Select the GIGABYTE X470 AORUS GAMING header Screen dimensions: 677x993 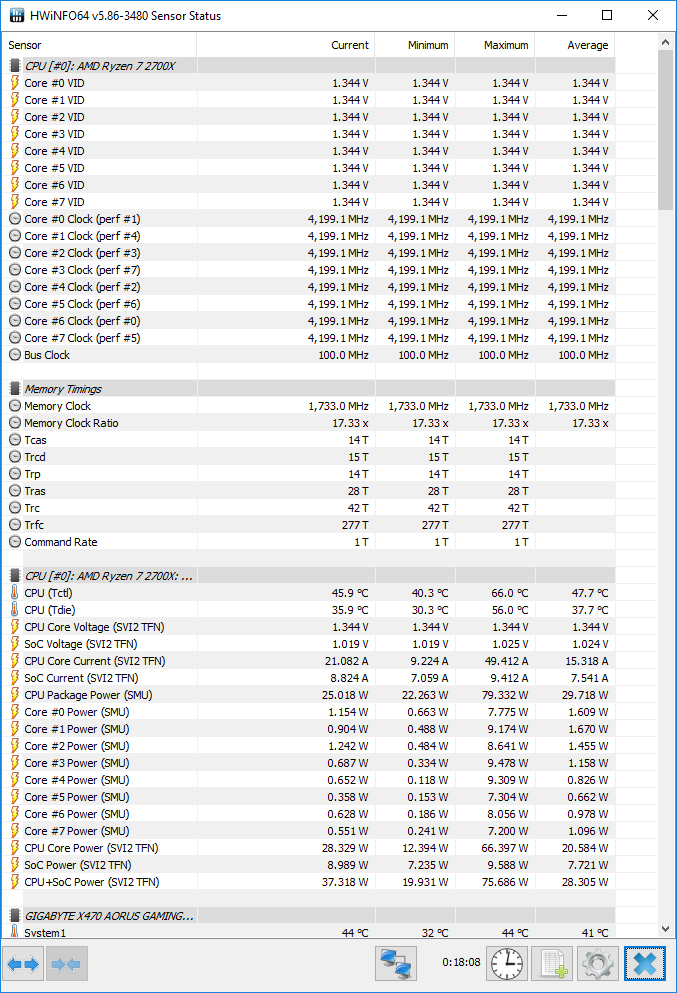(308, 916)
